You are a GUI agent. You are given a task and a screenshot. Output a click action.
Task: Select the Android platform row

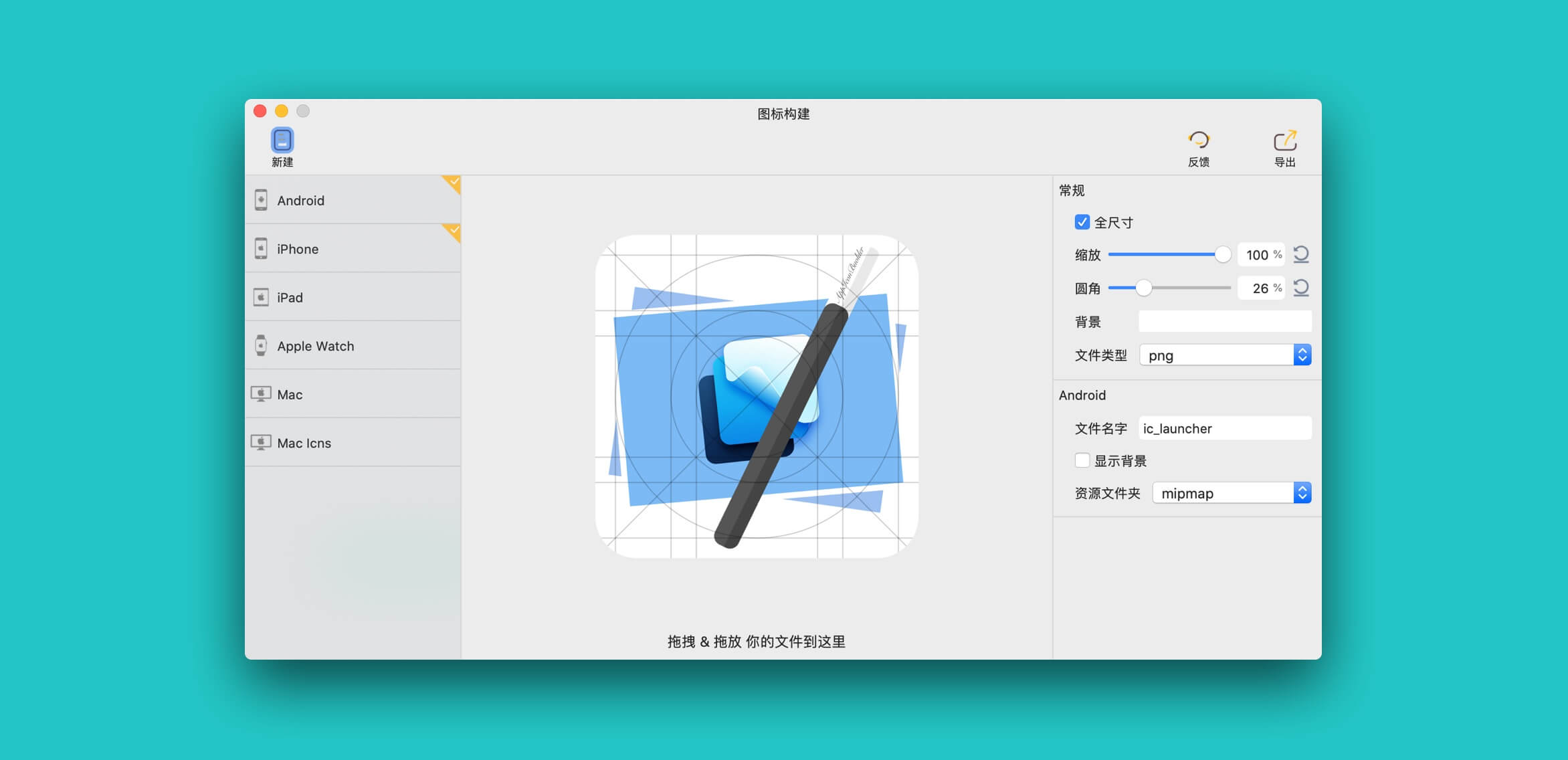(353, 200)
